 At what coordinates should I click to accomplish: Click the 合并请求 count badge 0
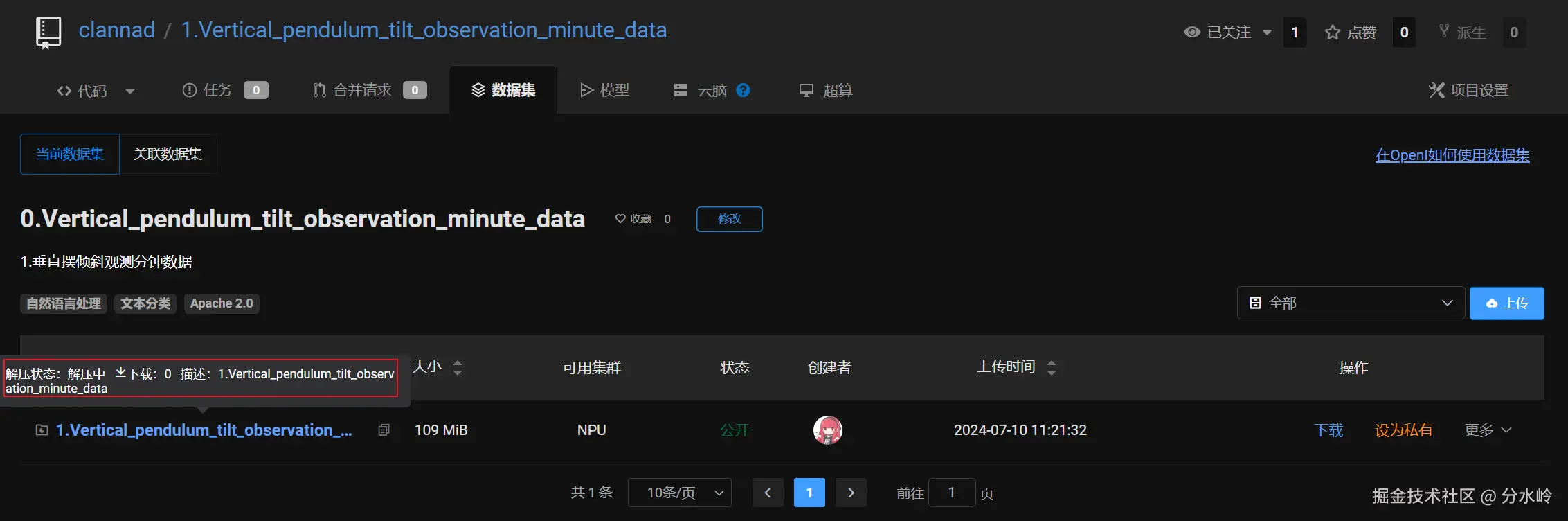pos(415,90)
